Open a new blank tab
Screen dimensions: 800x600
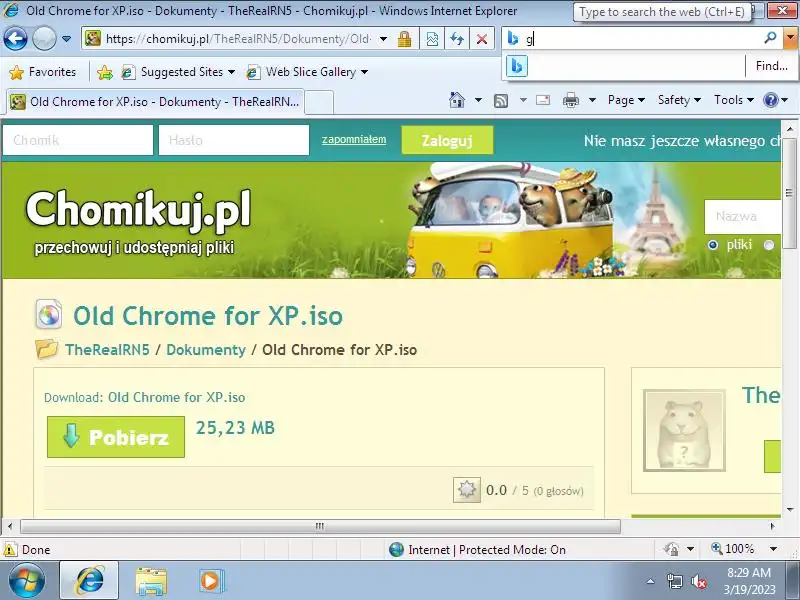[x=319, y=102]
